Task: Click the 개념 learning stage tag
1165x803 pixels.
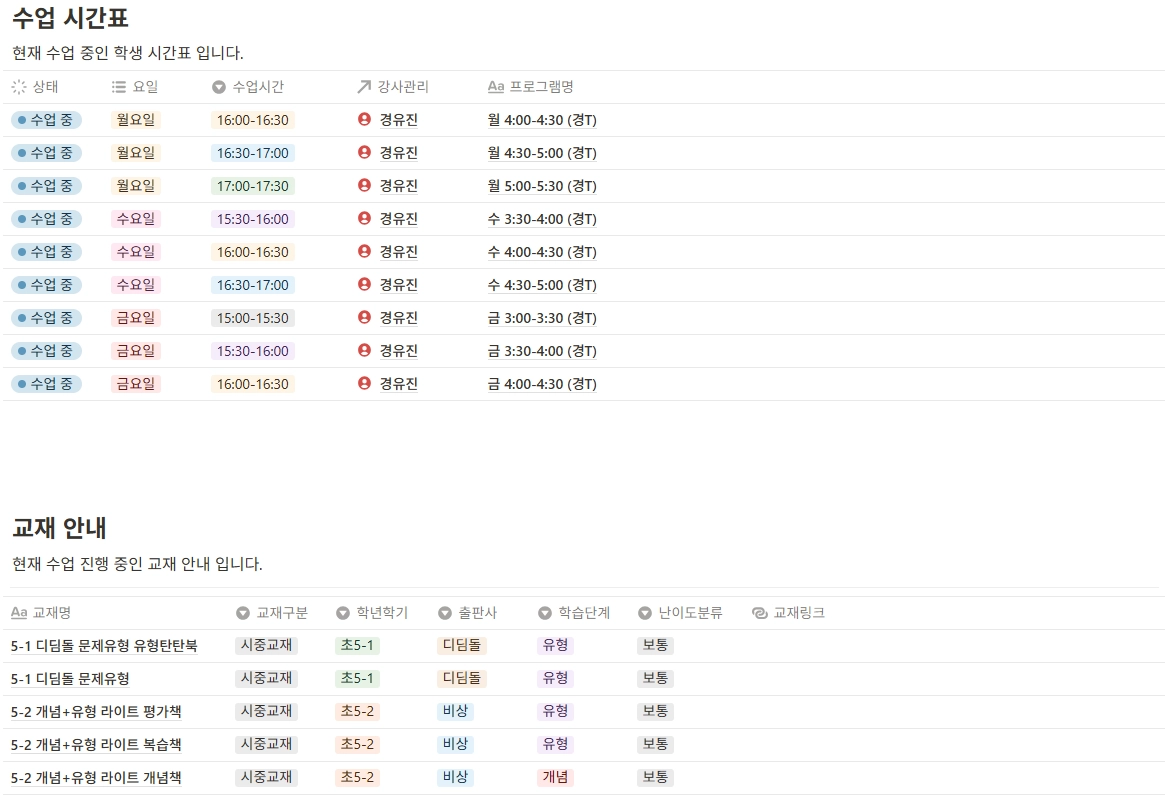Action: 555,777
